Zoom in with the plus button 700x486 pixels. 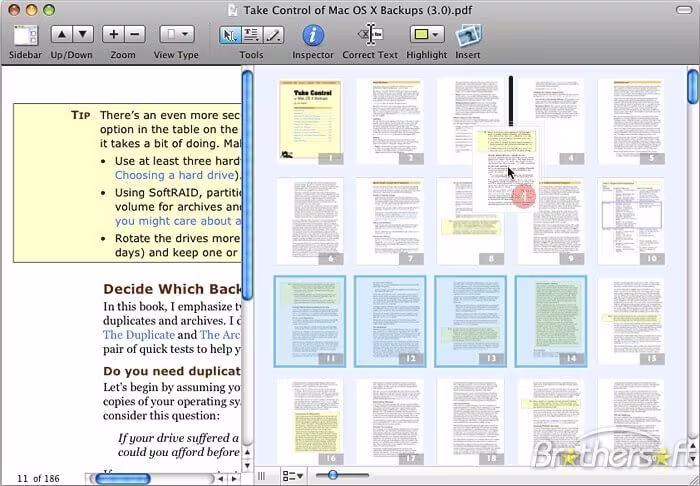pyautogui.click(x=113, y=34)
